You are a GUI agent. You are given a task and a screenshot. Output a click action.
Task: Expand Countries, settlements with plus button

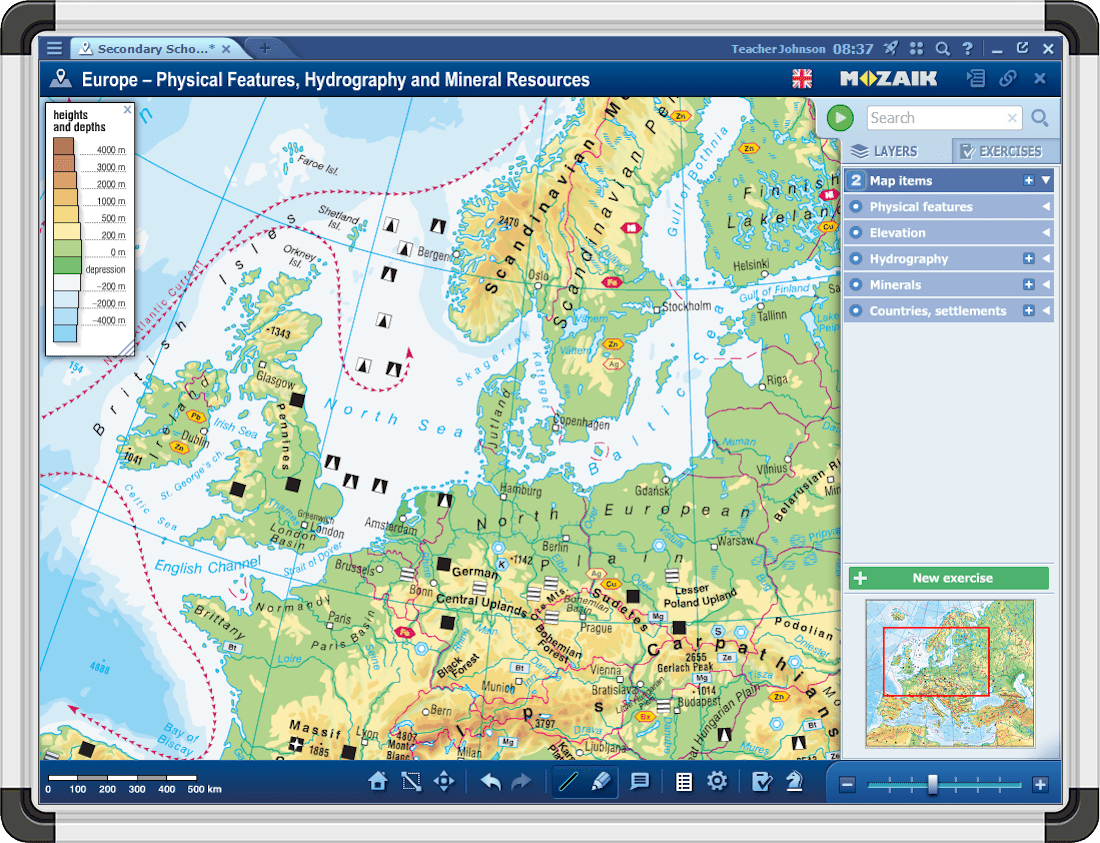pyautogui.click(x=1028, y=311)
